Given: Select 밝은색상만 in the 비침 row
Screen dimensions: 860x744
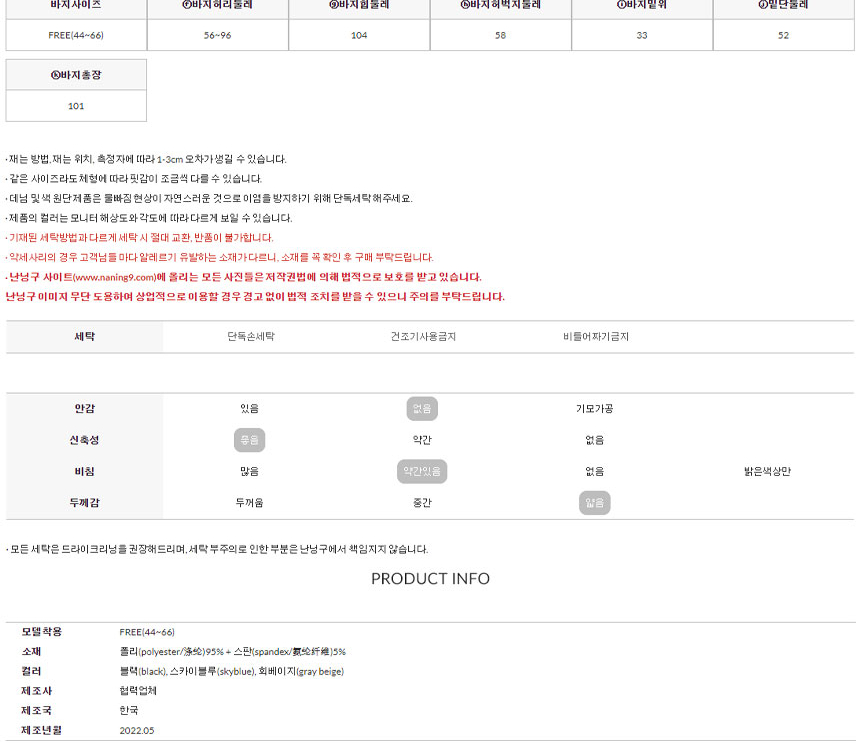Looking at the screenshot, I should (767, 471).
